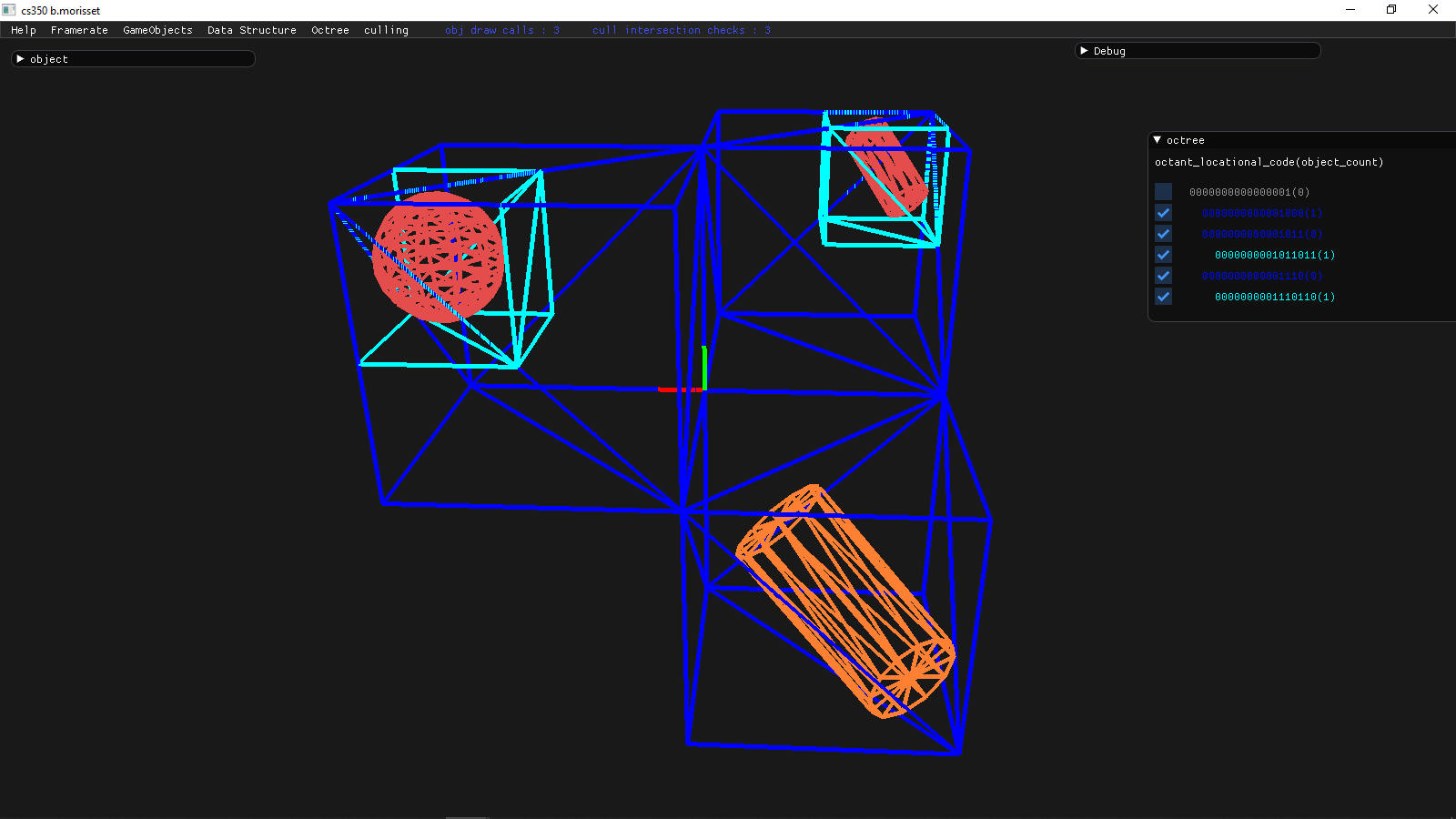Toggle octant 0000000000001110(0) checkbox
Viewport: 1456px width, 819px height.
[1163, 276]
